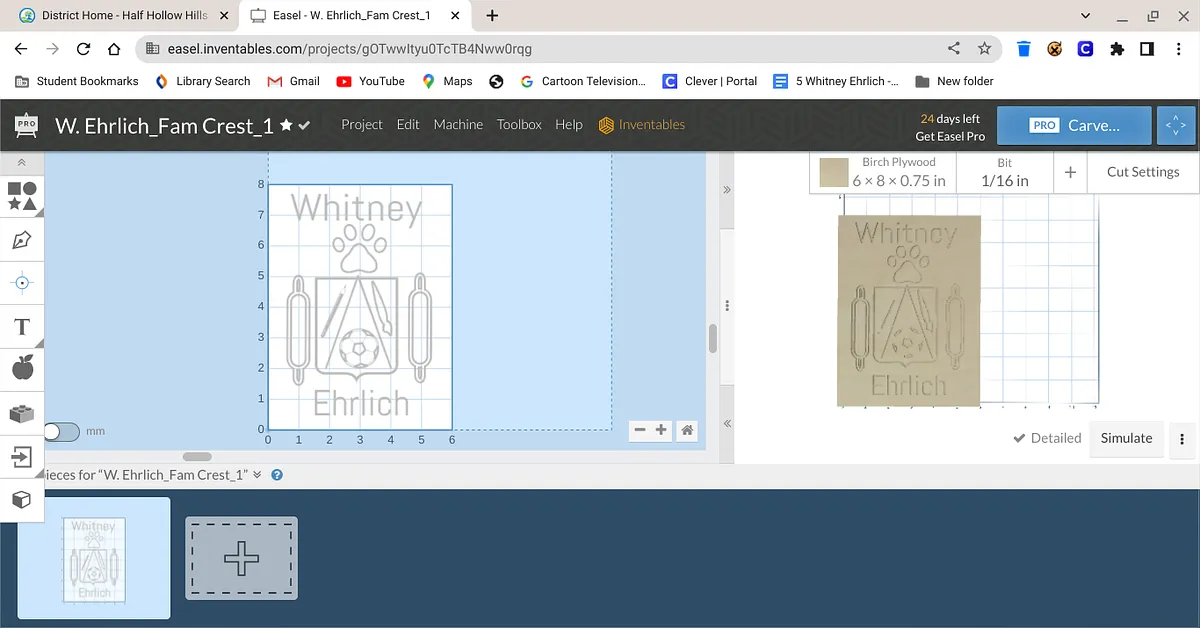The width and height of the screenshot is (1200, 628).
Task: Click the Easel PRO logo
Action: click(26, 125)
